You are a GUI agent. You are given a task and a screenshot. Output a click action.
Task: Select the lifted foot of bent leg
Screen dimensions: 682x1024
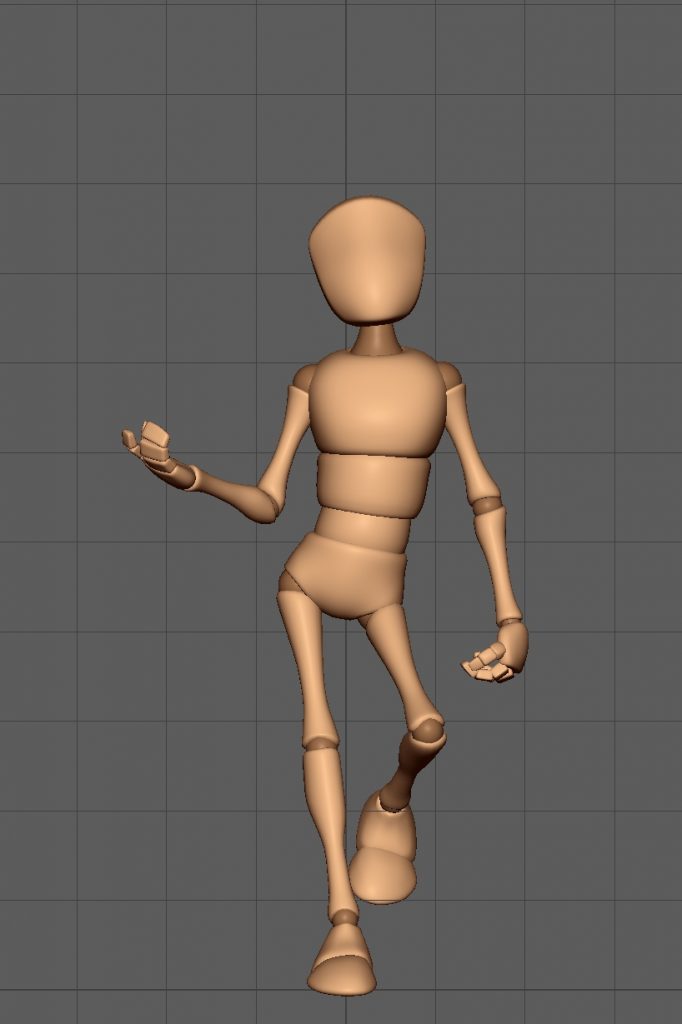[385, 849]
